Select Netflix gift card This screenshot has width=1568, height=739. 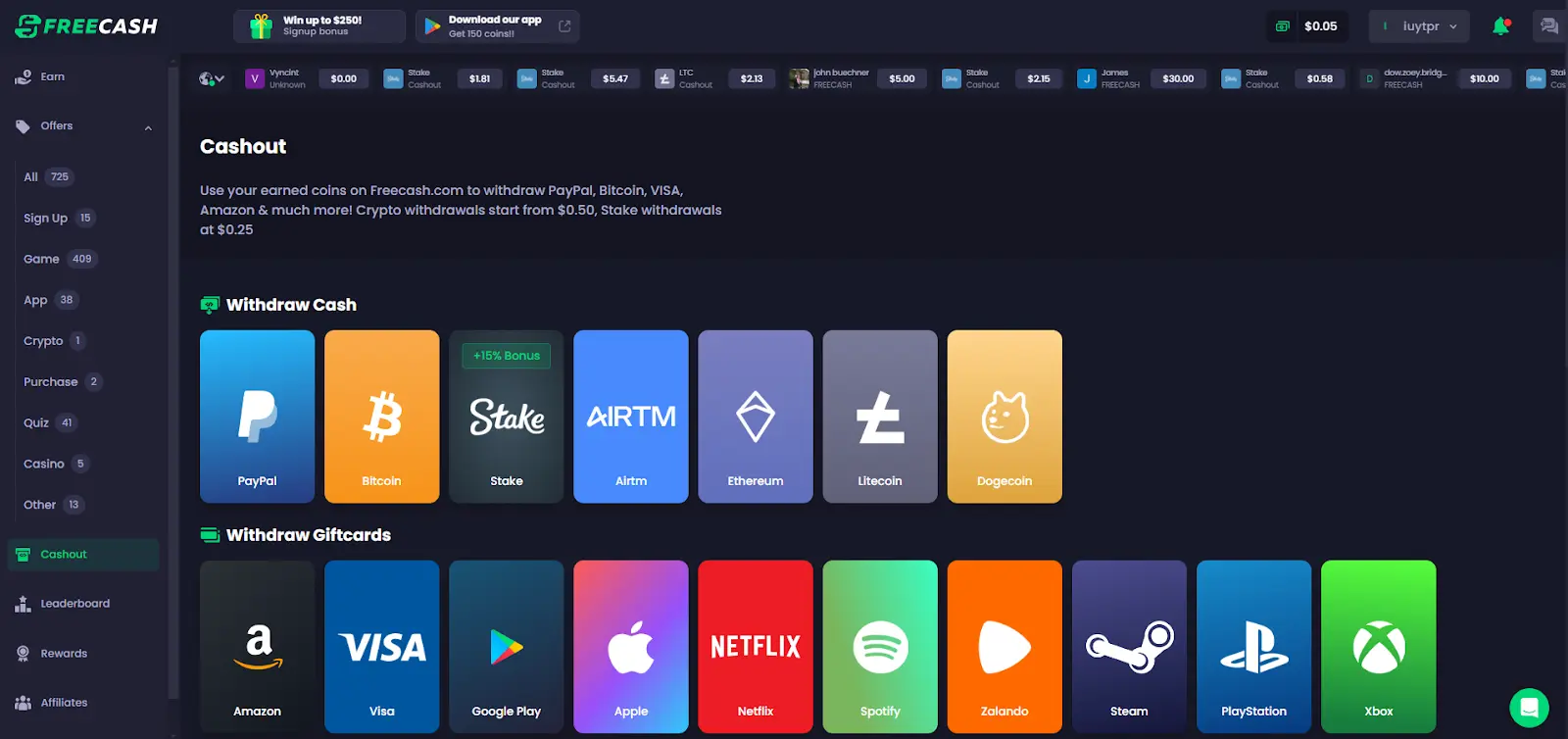coord(755,647)
